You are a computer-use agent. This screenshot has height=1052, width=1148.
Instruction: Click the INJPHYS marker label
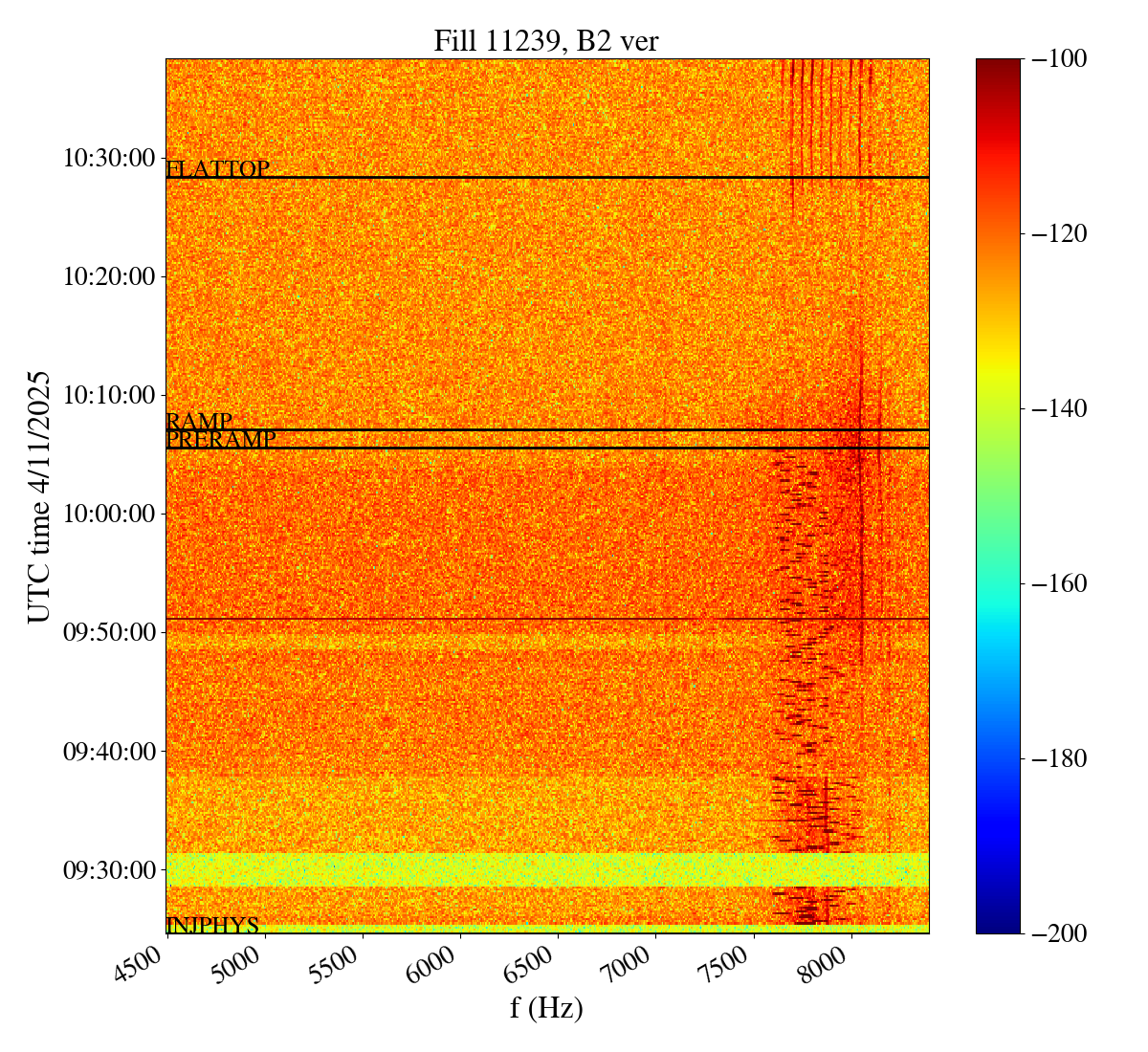coord(212,926)
